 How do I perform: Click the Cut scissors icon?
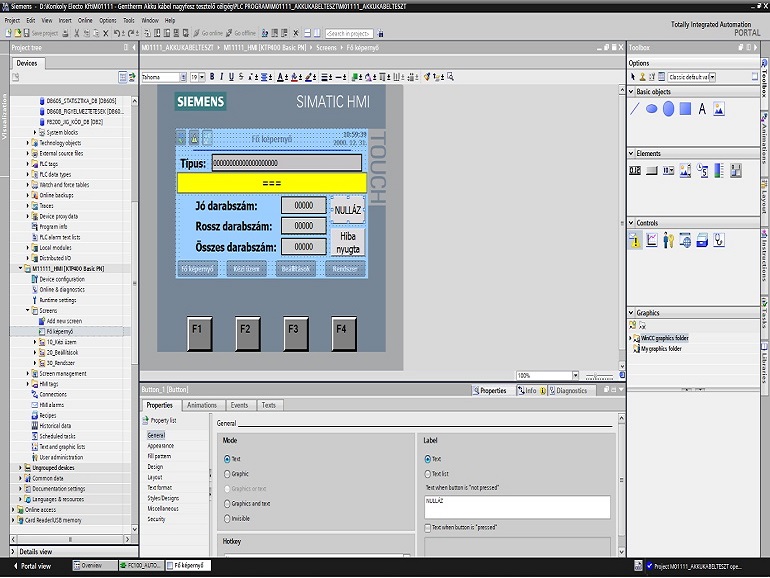[x=77, y=33]
